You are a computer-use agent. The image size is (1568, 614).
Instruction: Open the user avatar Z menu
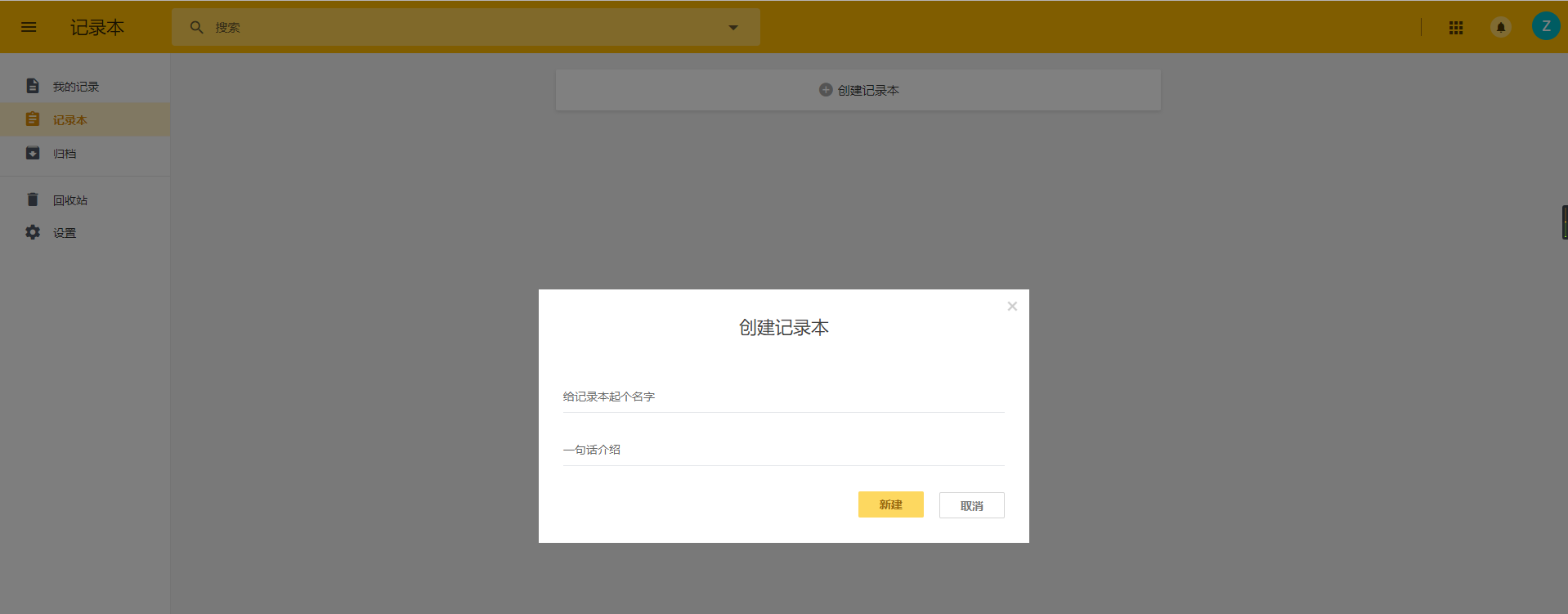(1545, 26)
